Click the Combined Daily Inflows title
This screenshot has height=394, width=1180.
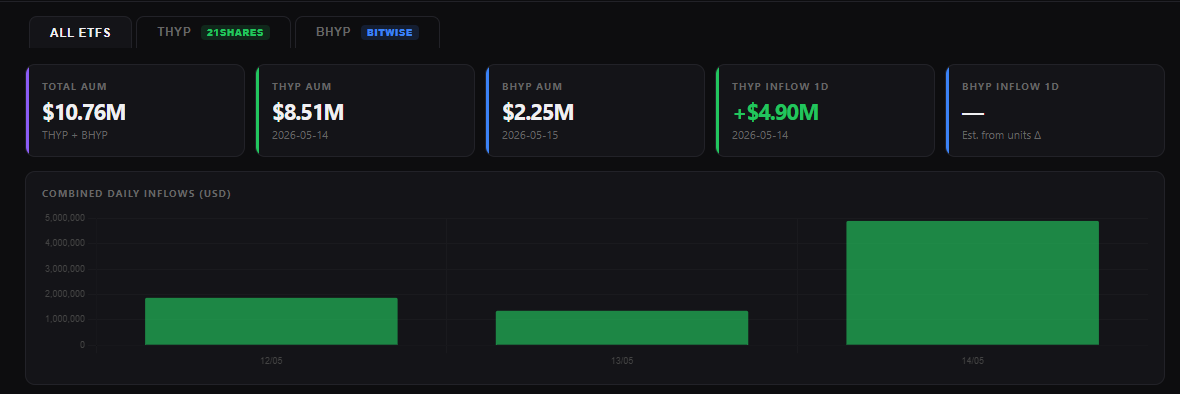tap(136, 193)
